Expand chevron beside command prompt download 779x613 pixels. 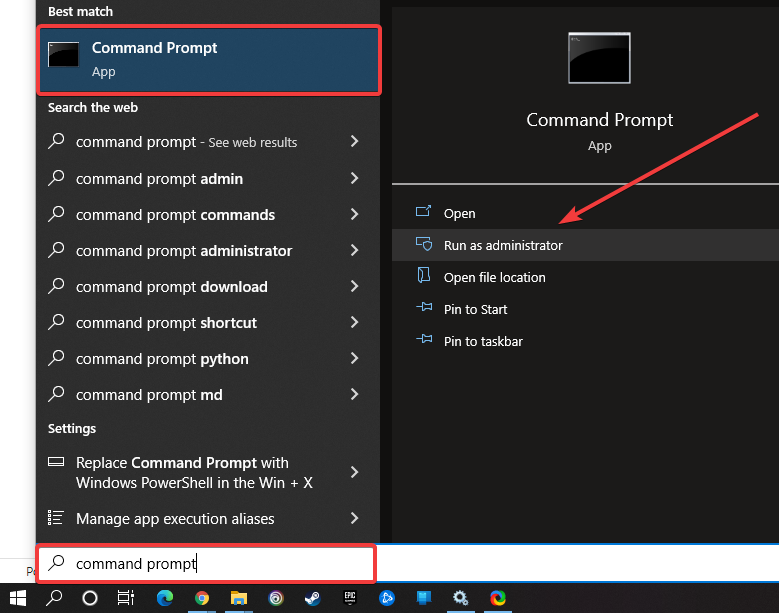(x=354, y=287)
